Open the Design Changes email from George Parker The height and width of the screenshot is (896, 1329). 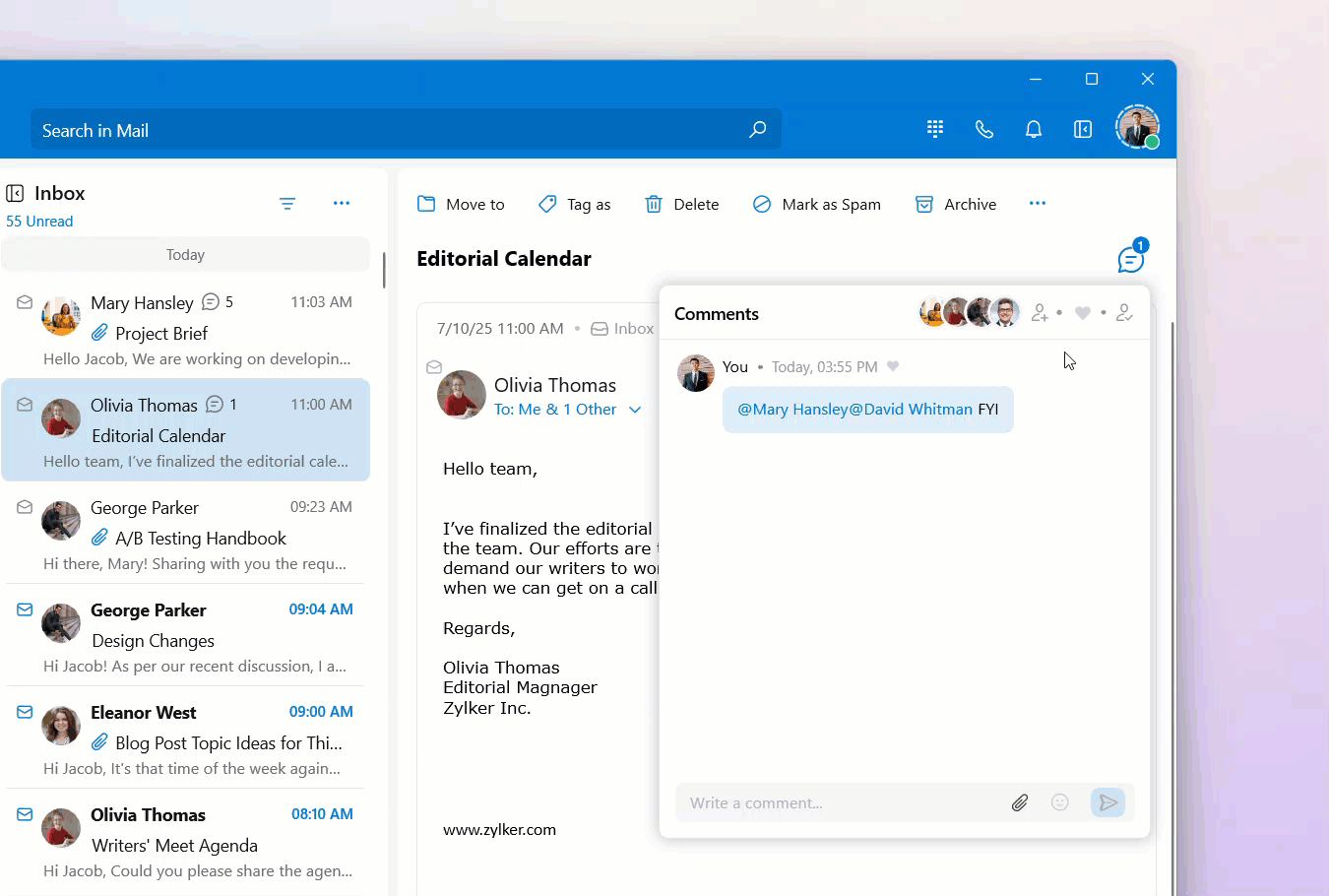(x=185, y=636)
